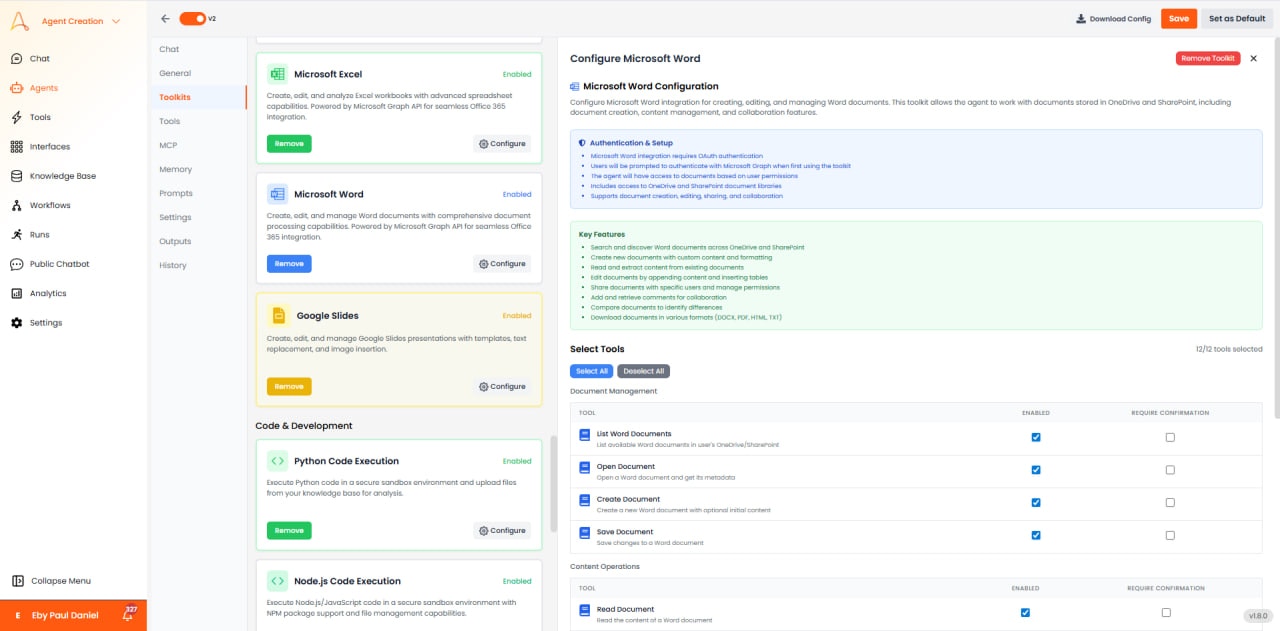The width and height of the screenshot is (1280, 631).
Task: Check Require Confirmation for List Word Documents
Action: [1170, 437]
